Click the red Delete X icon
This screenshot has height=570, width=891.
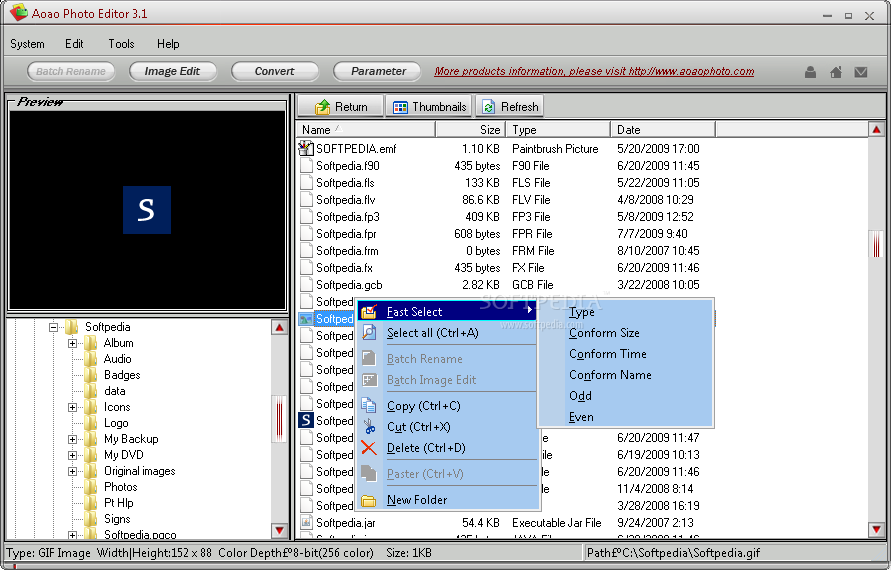369,448
